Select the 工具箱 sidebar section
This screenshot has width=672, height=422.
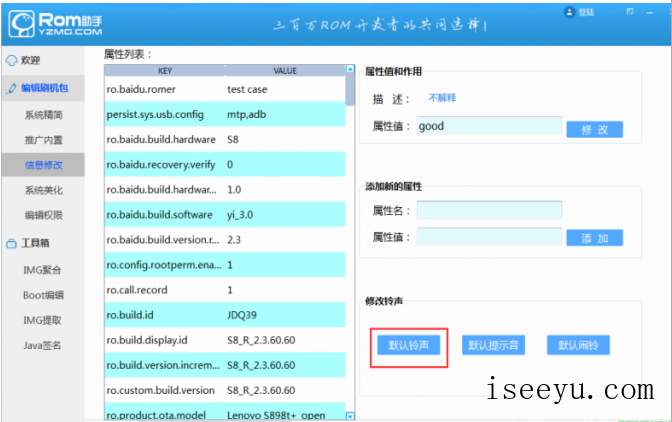[x=35, y=243]
